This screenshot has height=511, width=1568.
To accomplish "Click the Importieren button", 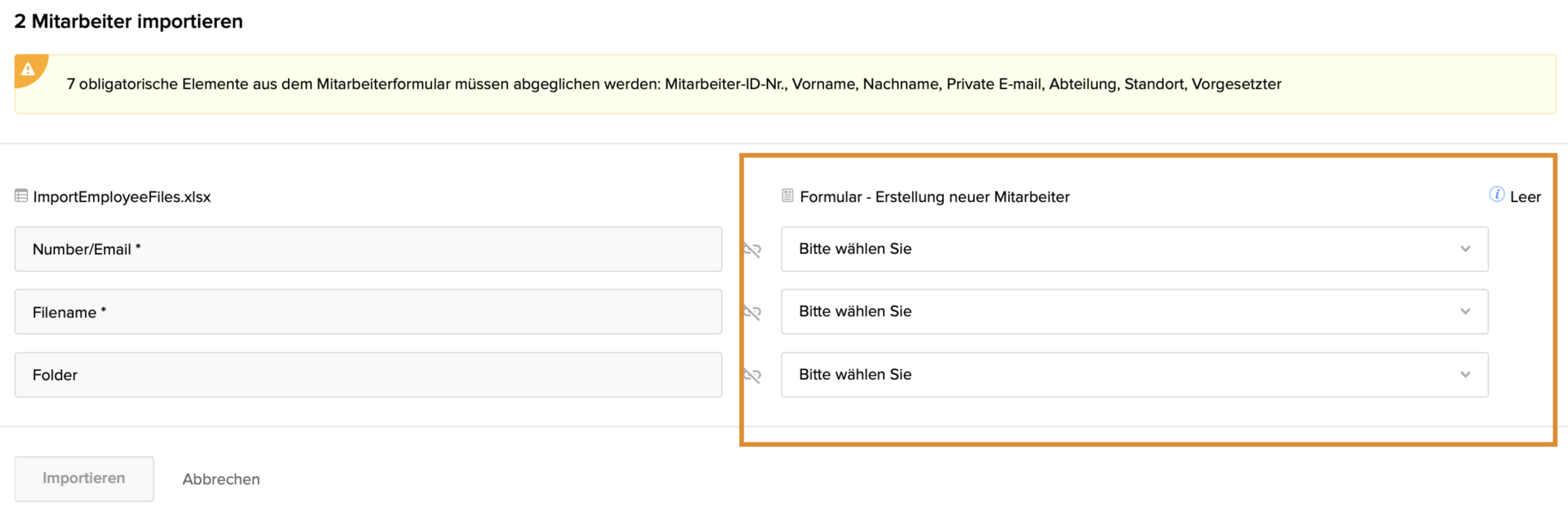I will [84, 479].
